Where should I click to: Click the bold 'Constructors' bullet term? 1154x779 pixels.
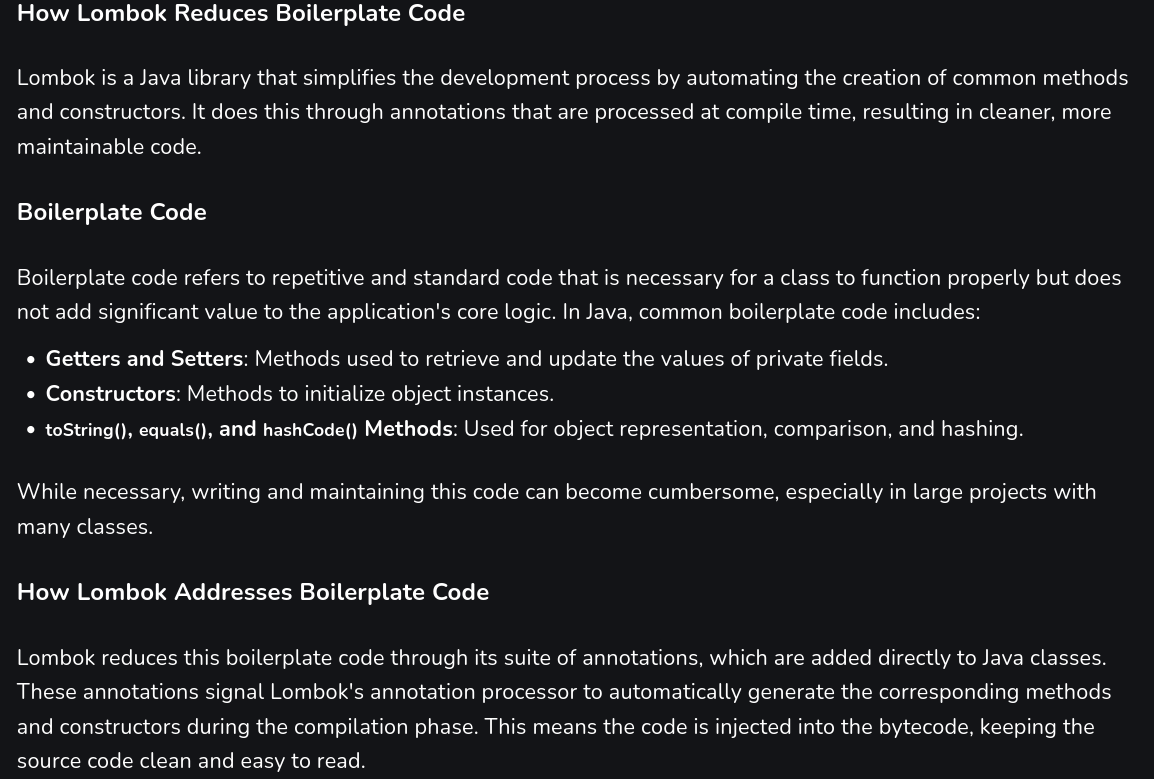110,394
